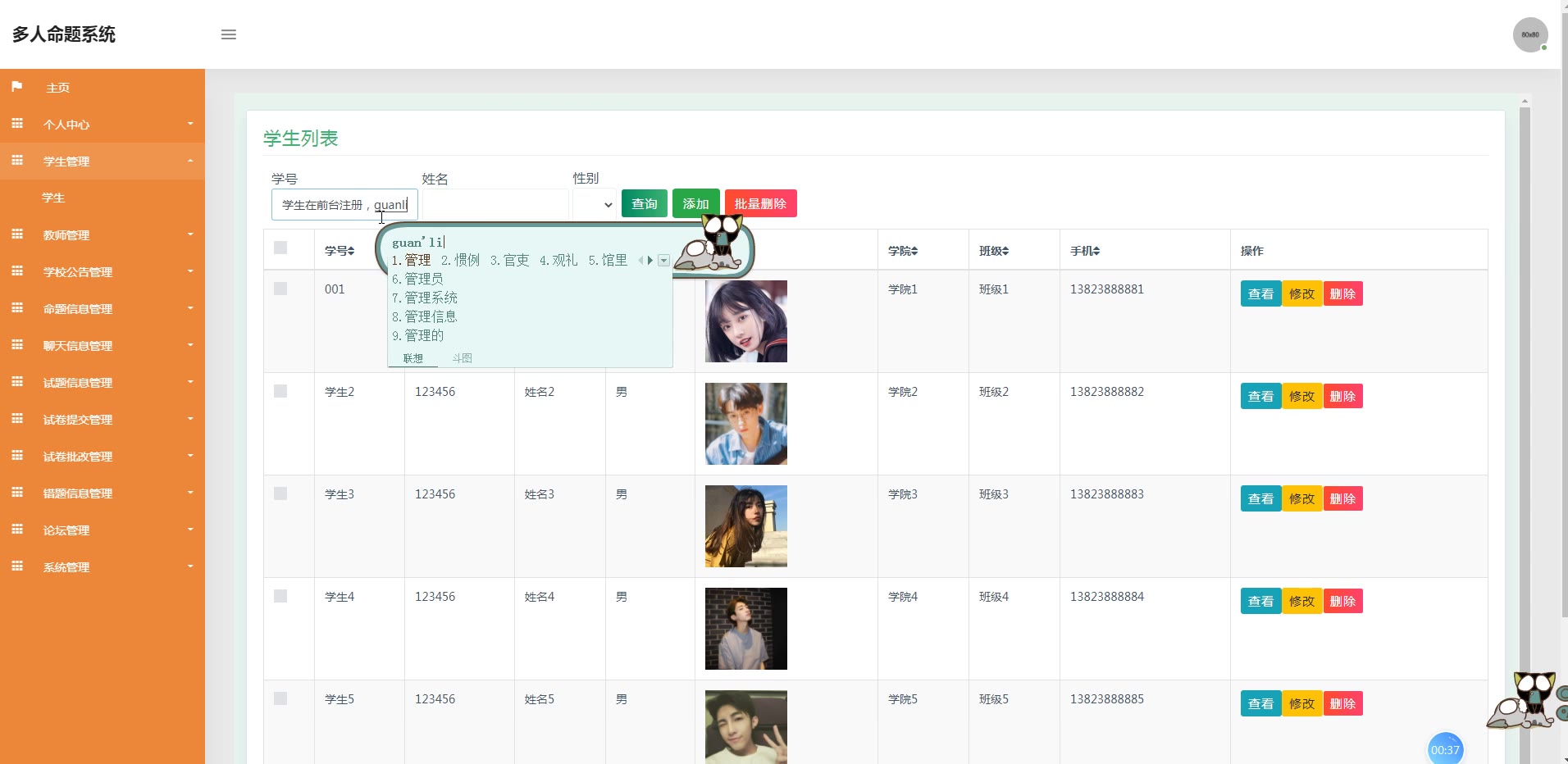This screenshot has width=1568, height=764.
Task: Focus the 学号 search input field
Action: coord(344,205)
